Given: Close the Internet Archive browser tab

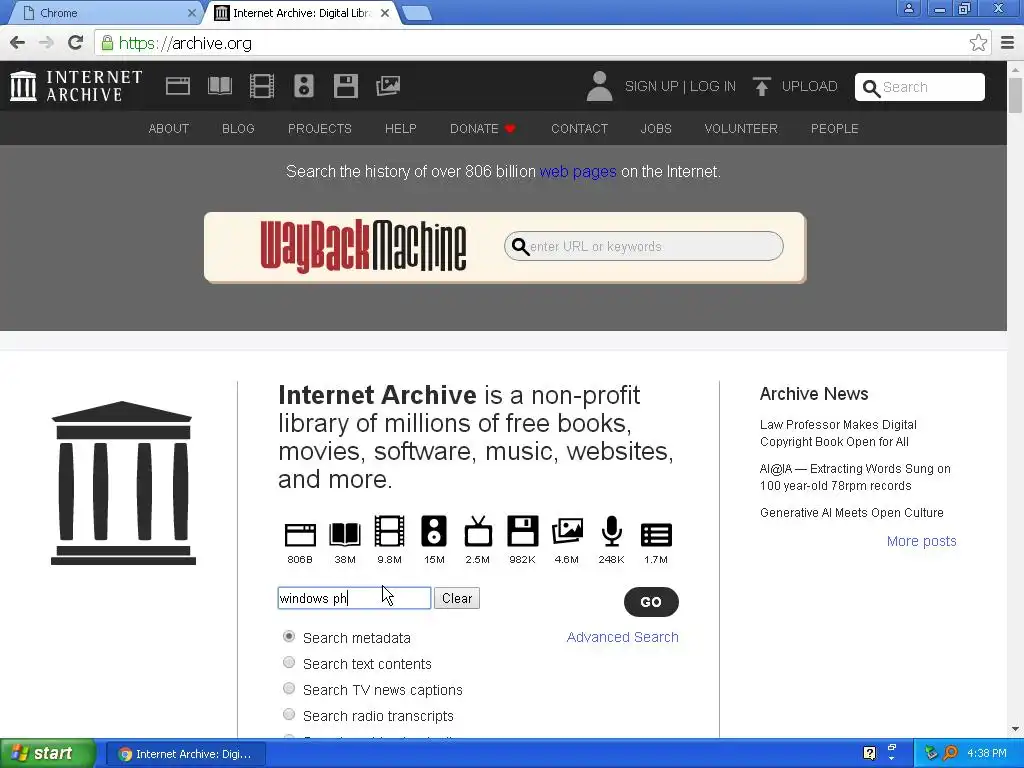Looking at the screenshot, I should (385, 13).
